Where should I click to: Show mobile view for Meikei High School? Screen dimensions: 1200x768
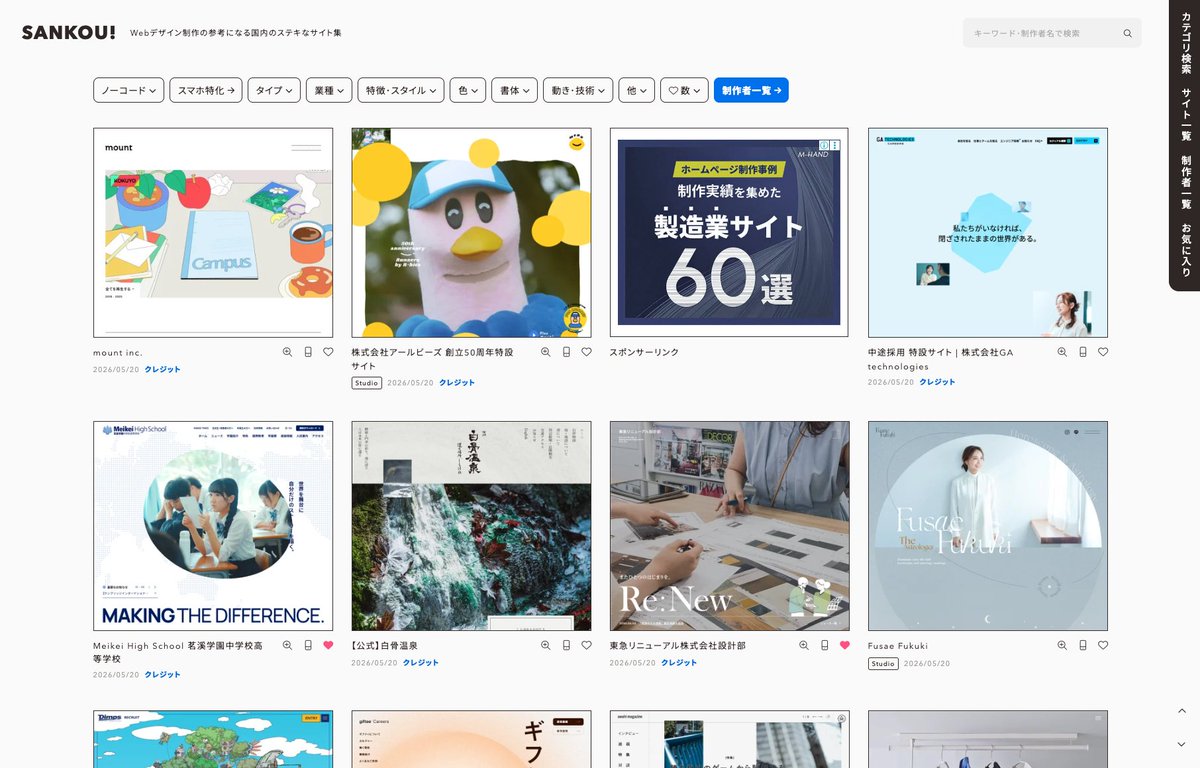308,645
